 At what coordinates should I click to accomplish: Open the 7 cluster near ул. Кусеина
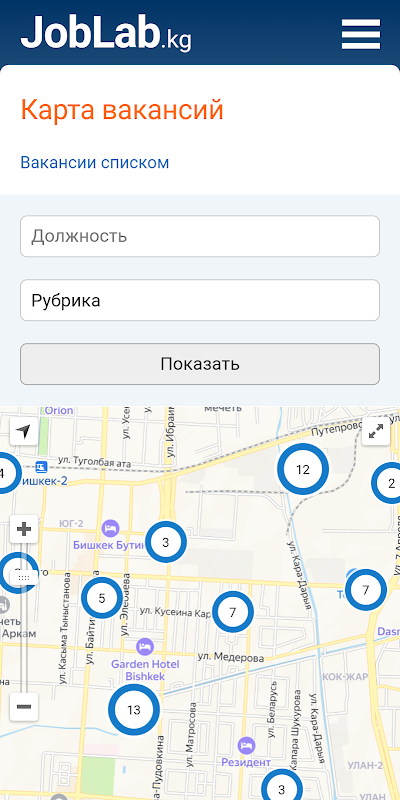pos(233,612)
